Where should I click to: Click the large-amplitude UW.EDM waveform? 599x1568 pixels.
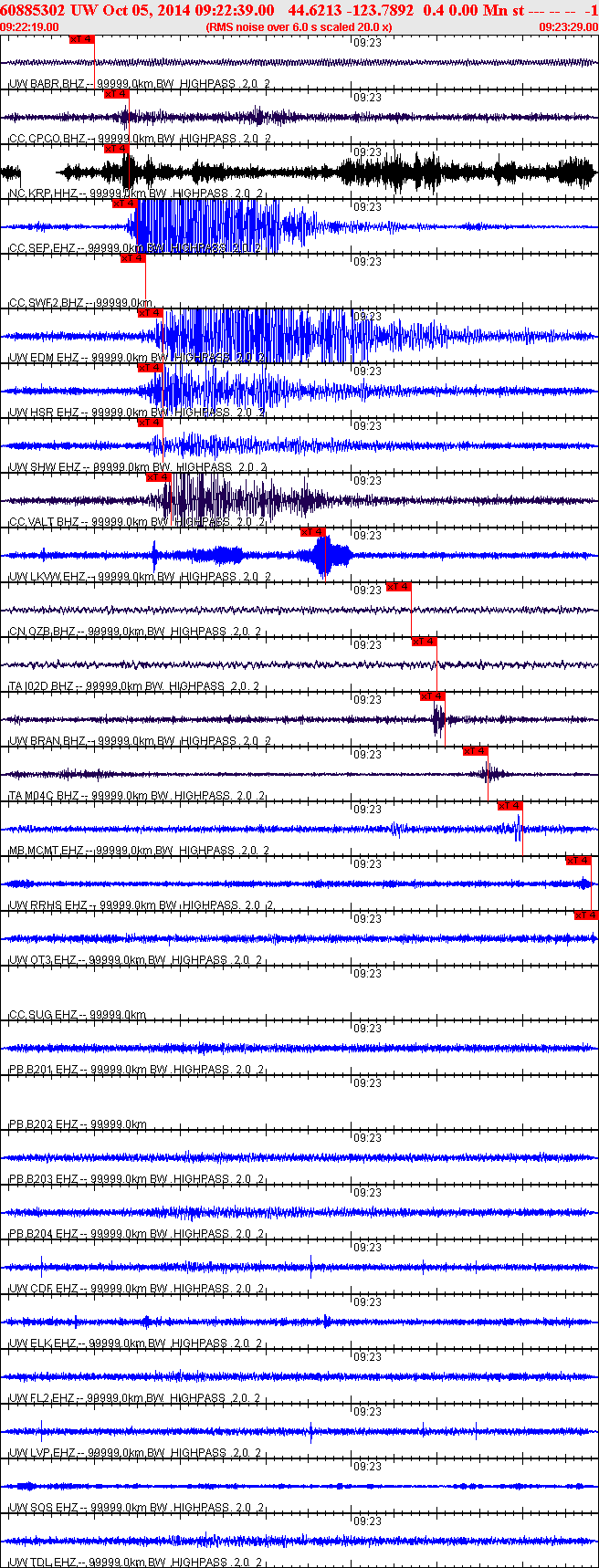click(x=265, y=336)
